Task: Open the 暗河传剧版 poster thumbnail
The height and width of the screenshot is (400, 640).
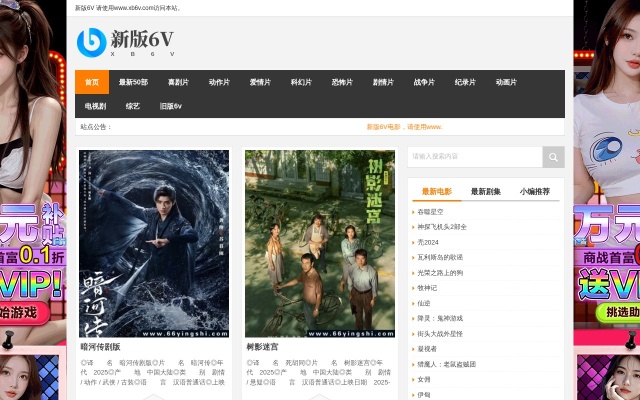Action: (154, 244)
